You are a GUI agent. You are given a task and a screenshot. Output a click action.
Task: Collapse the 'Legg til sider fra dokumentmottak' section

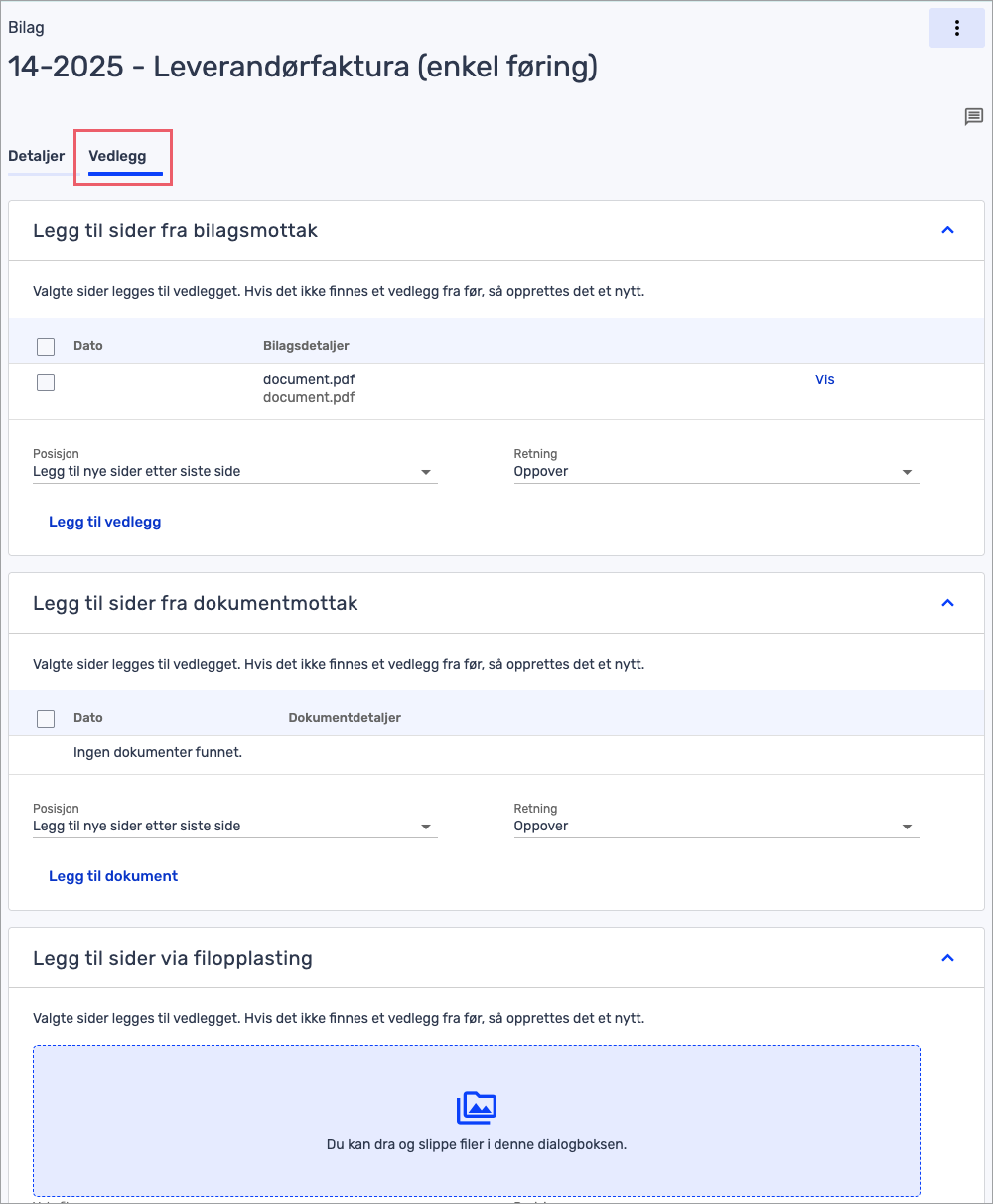pyautogui.click(x=947, y=603)
